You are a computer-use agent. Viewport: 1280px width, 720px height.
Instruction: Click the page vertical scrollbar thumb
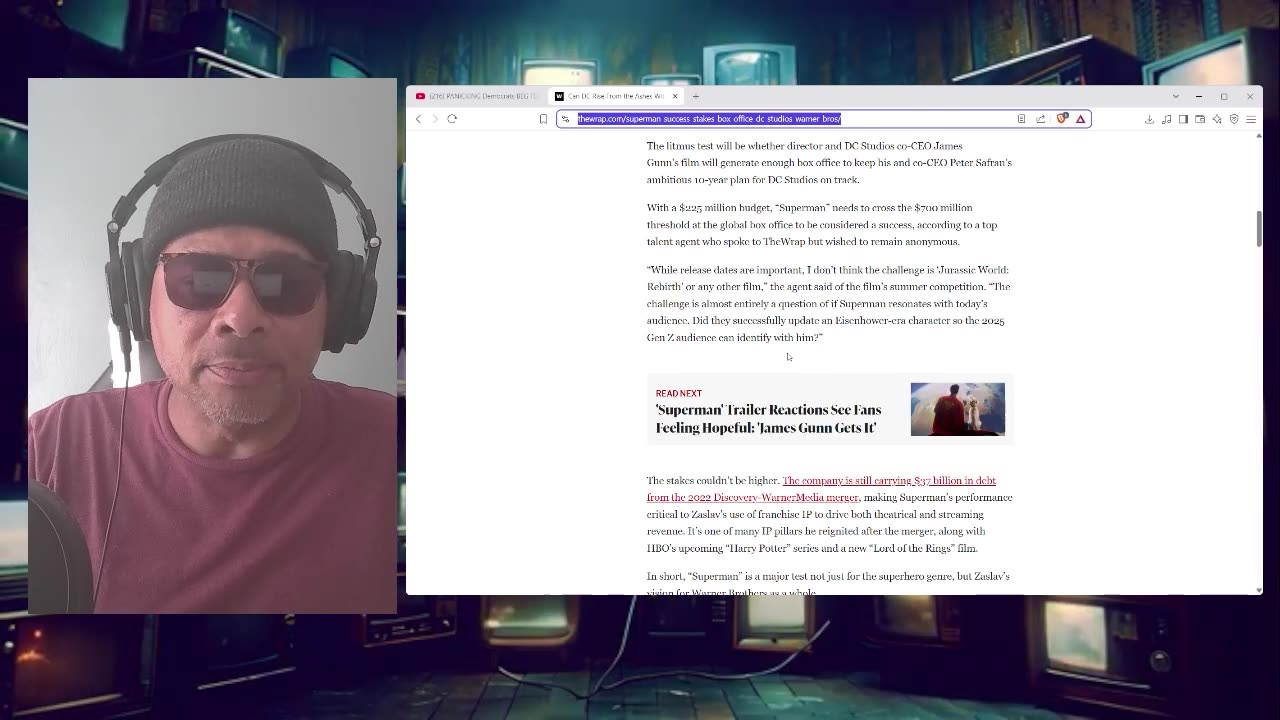(1258, 229)
